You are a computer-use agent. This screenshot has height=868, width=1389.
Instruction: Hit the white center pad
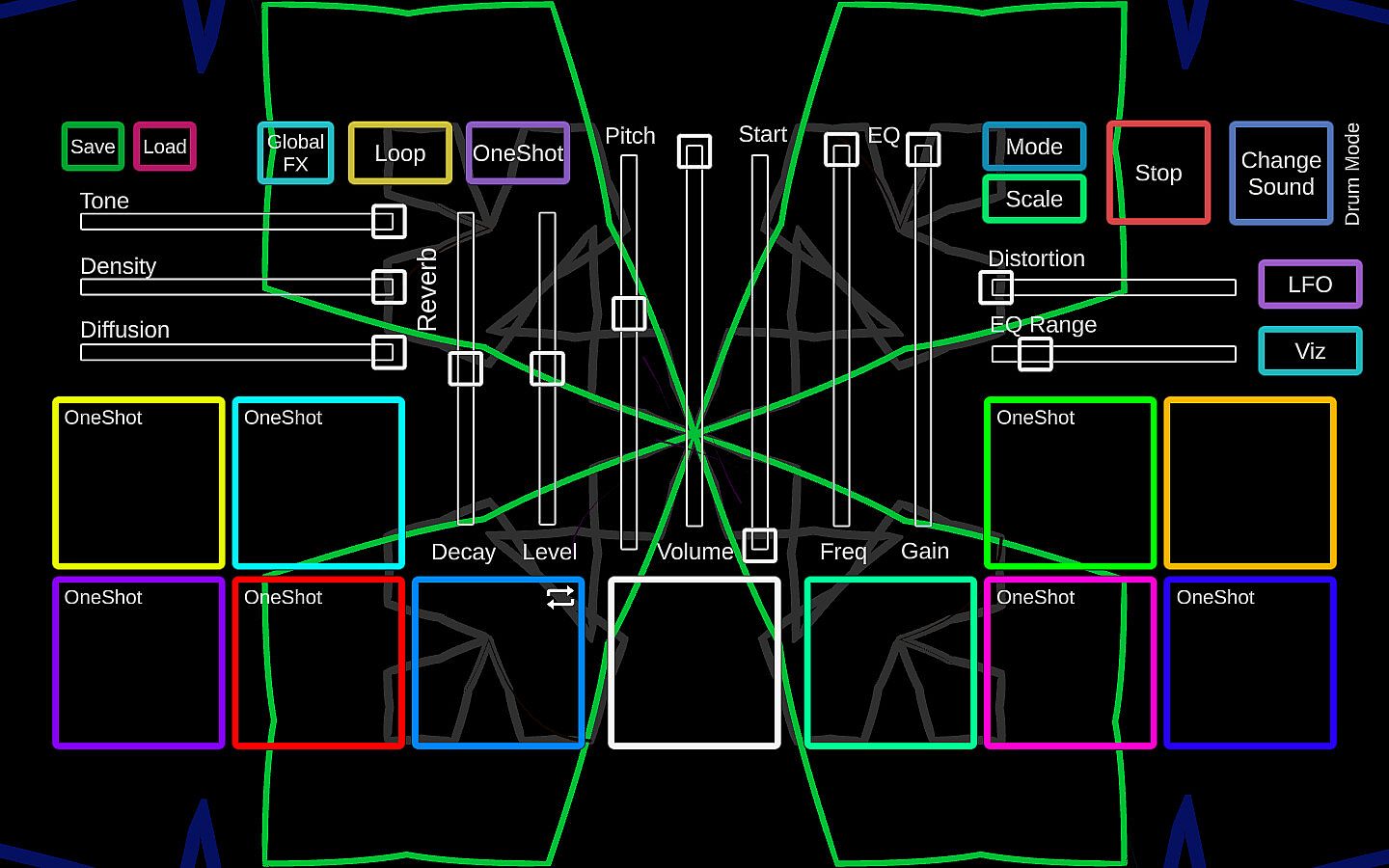coord(694,663)
